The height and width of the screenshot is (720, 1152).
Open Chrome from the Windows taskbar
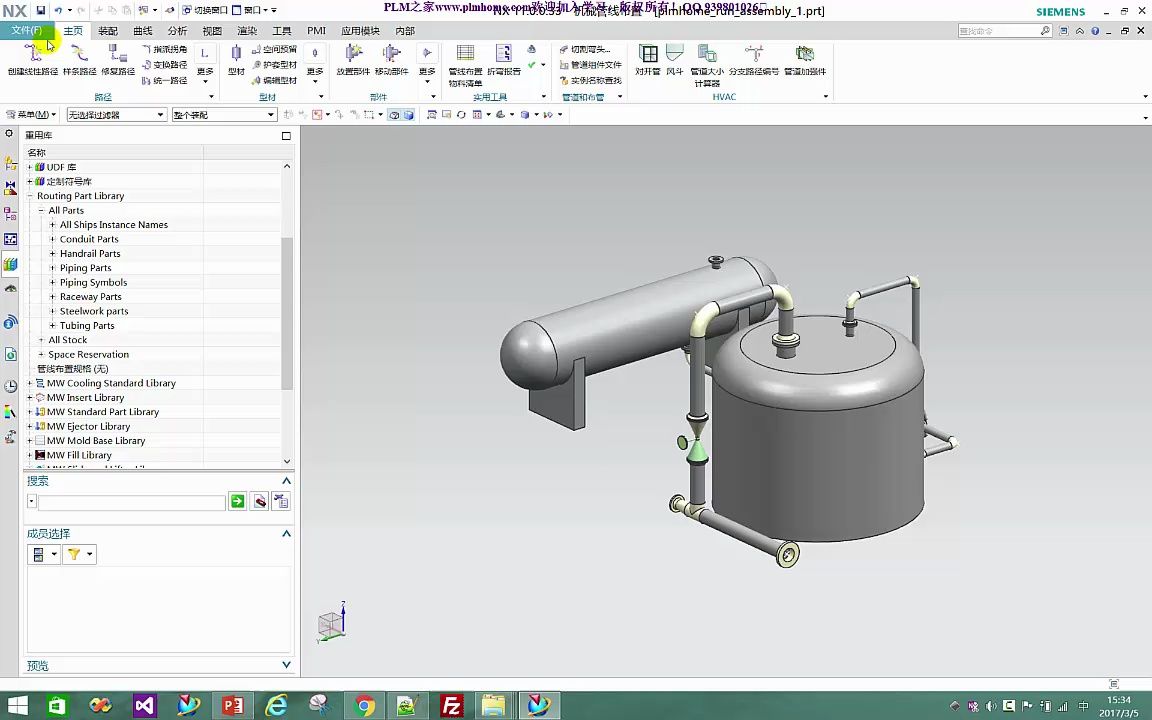pos(365,706)
